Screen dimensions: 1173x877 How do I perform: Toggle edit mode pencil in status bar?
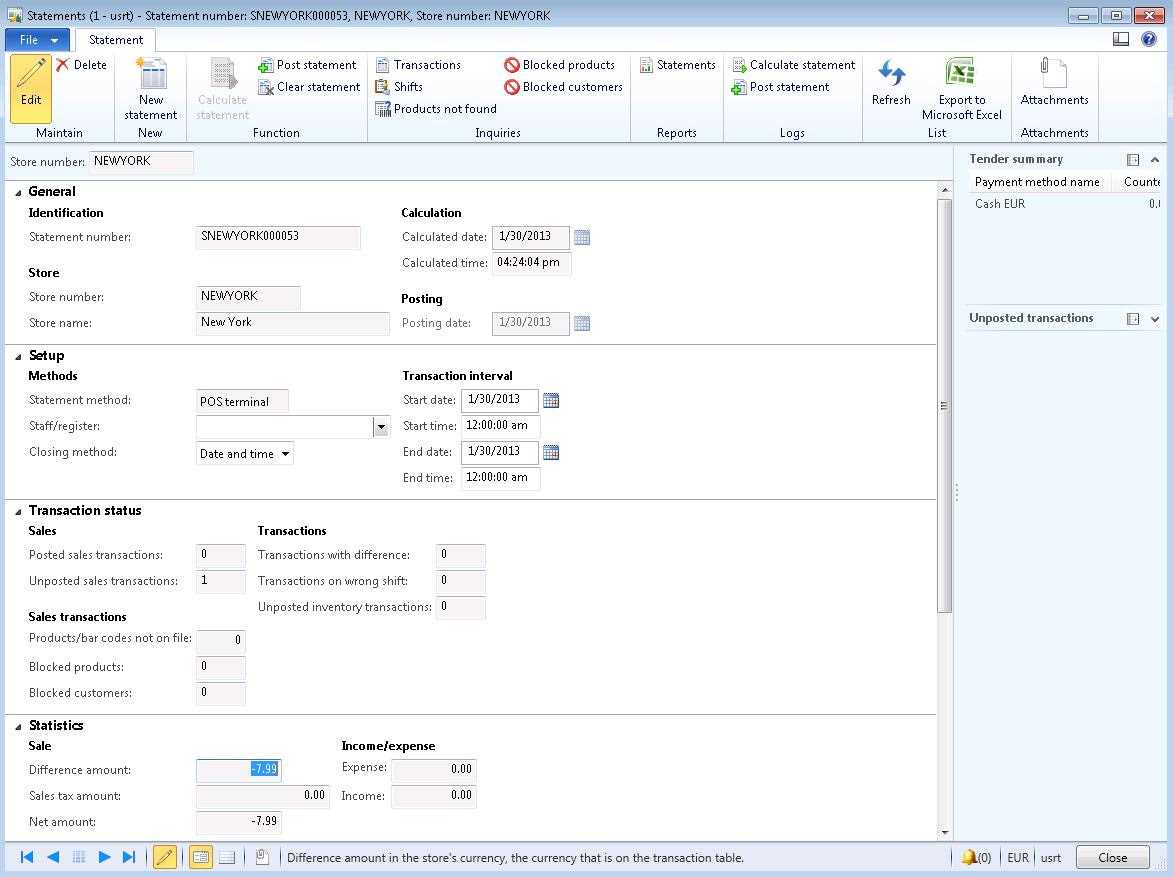165,857
